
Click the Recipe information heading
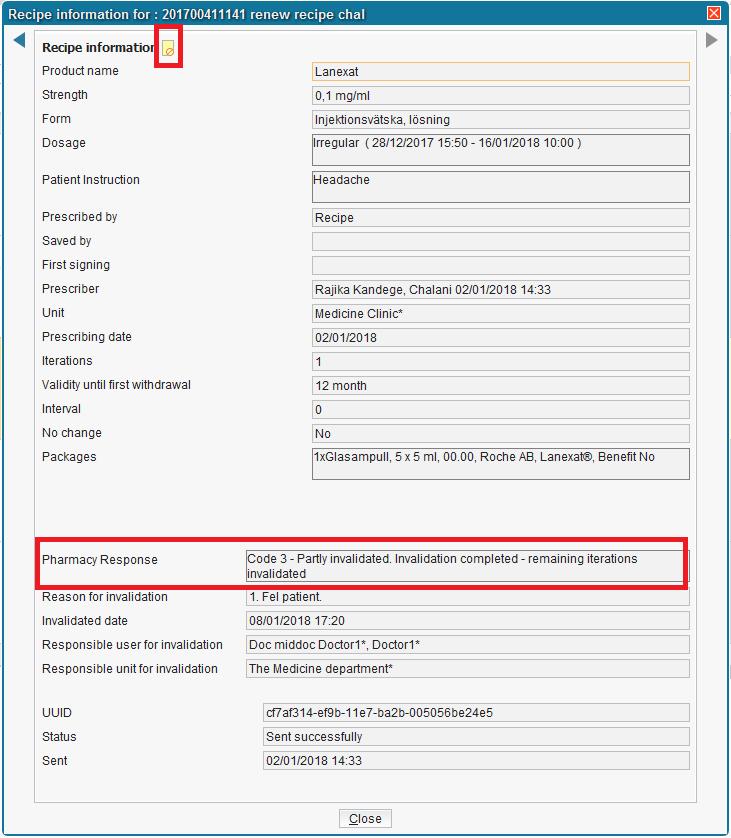pyautogui.click(x=100, y=48)
